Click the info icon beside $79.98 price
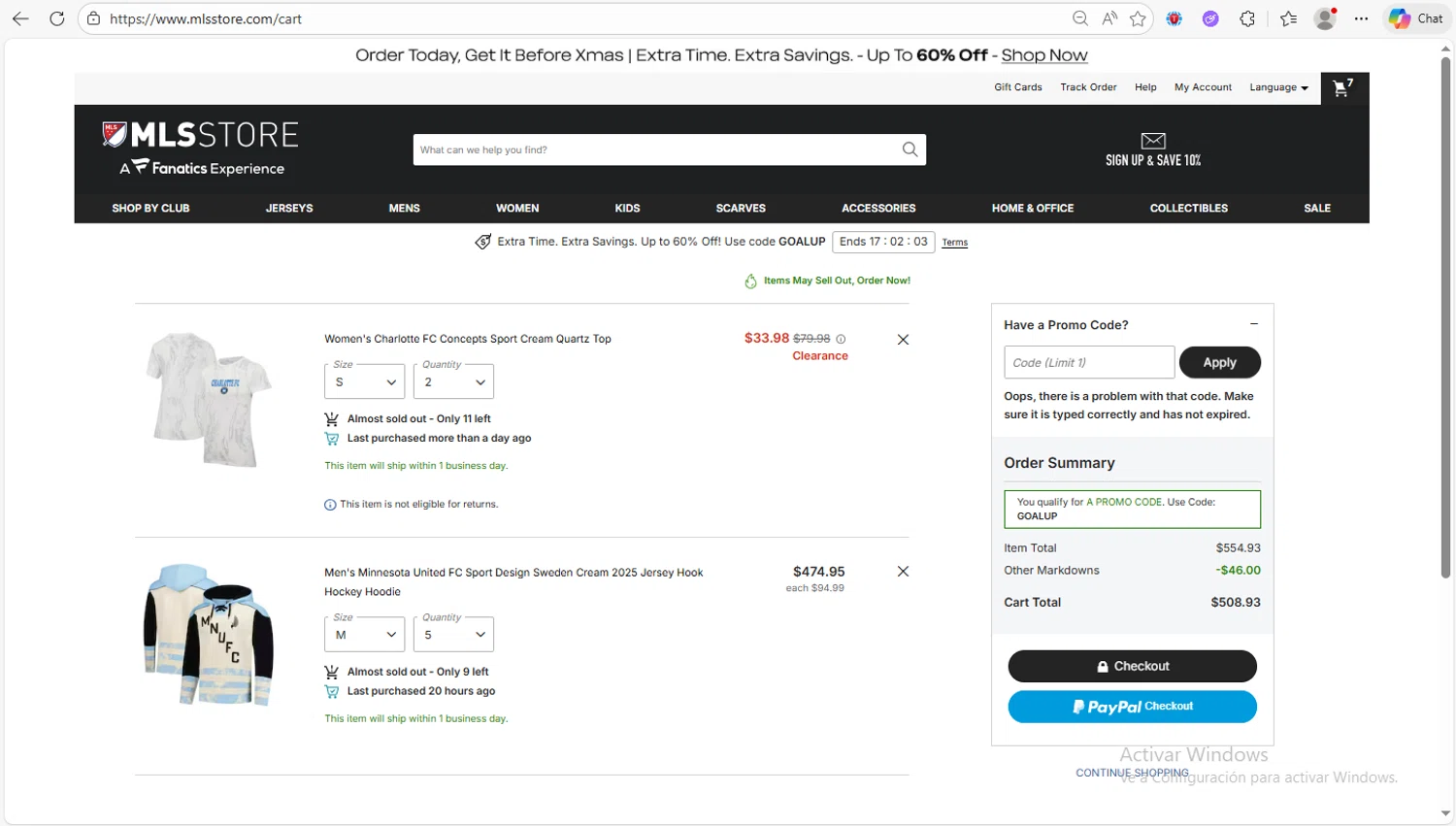 click(x=841, y=339)
